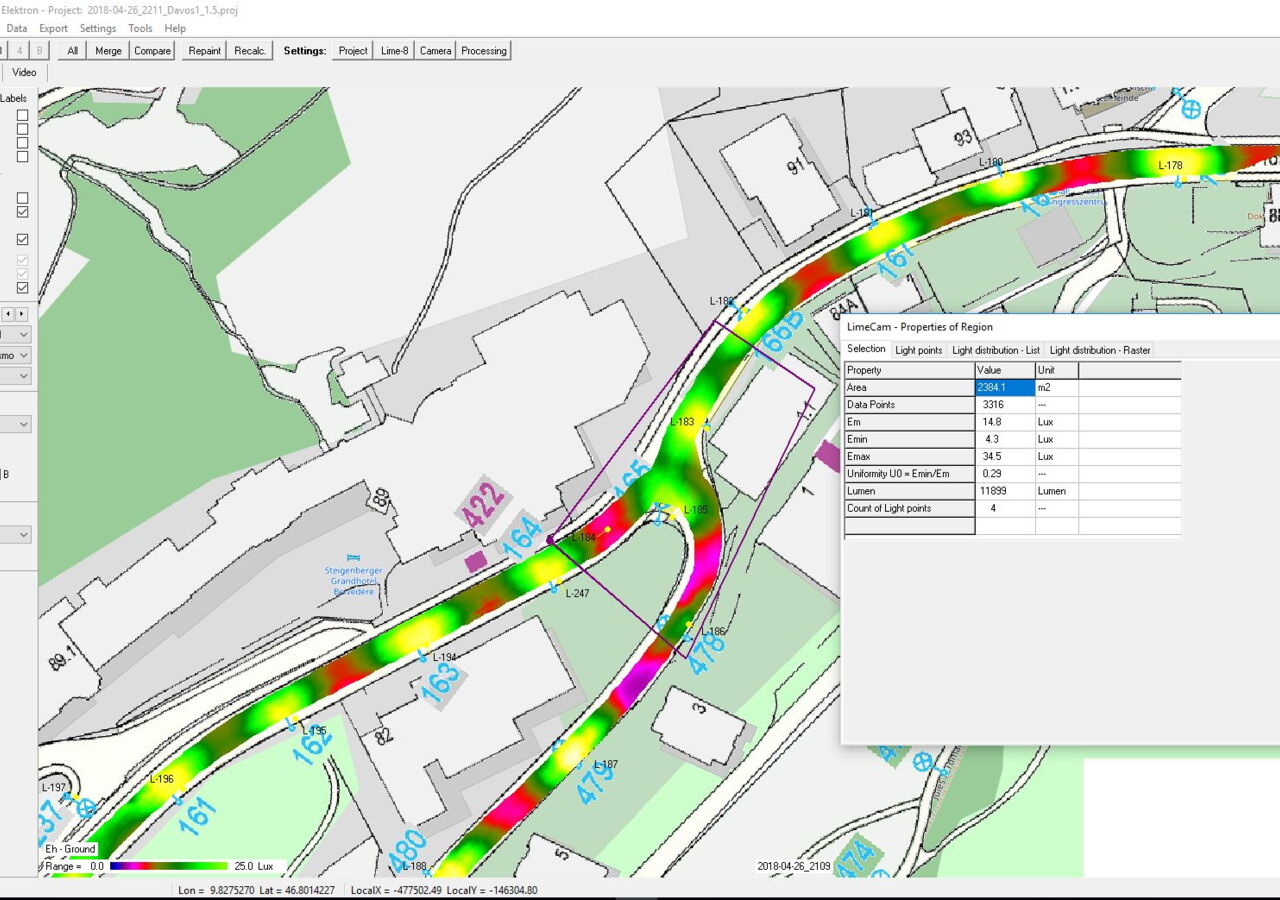This screenshot has width=1280, height=900.
Task: Open Processing settings button
Action: [x=484, y=51]
